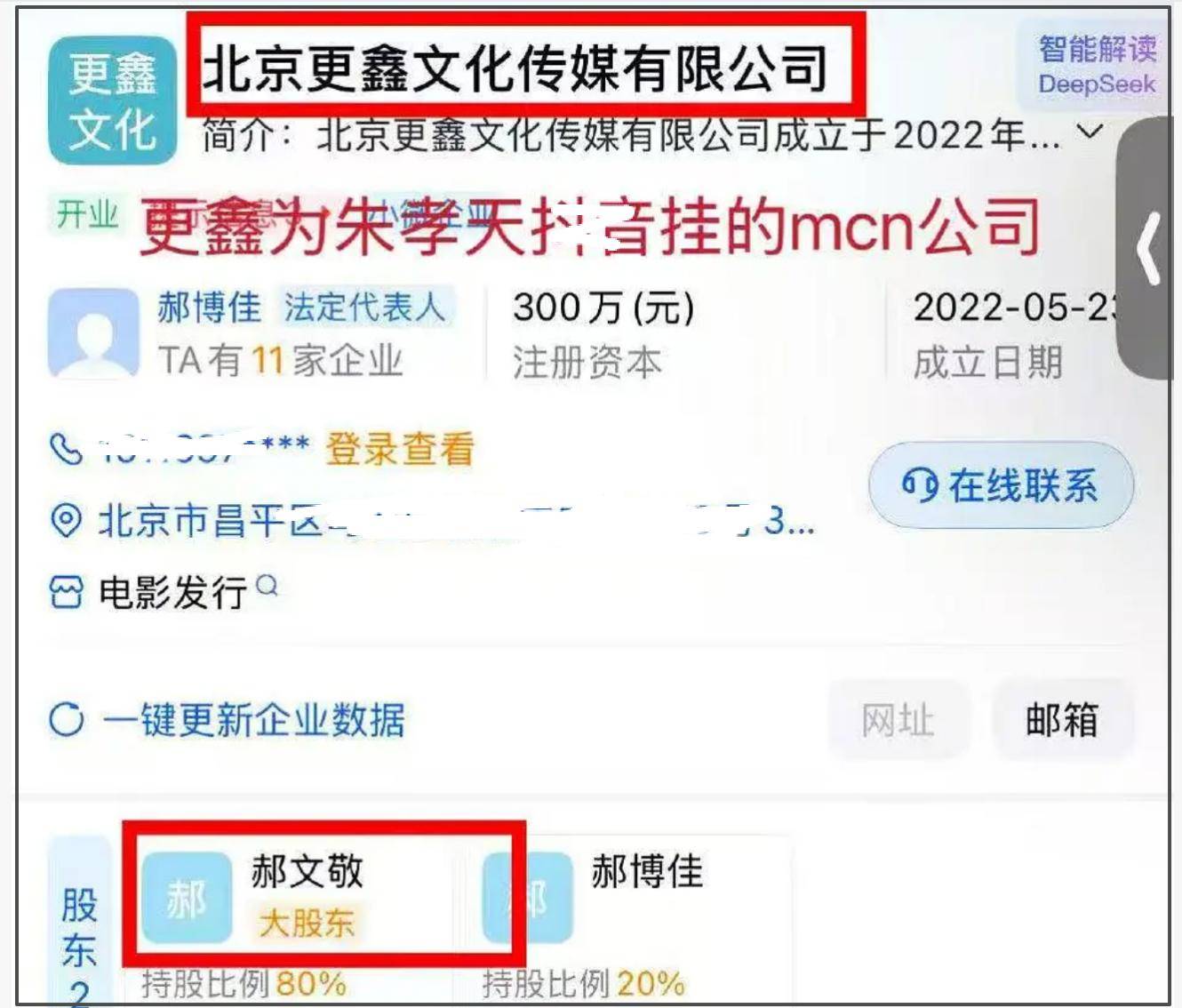The width and height of the screenshot is (1182, 1008).
Task: Click 郝博佳 shareholder avatar icon
Action: click(528, 898)
